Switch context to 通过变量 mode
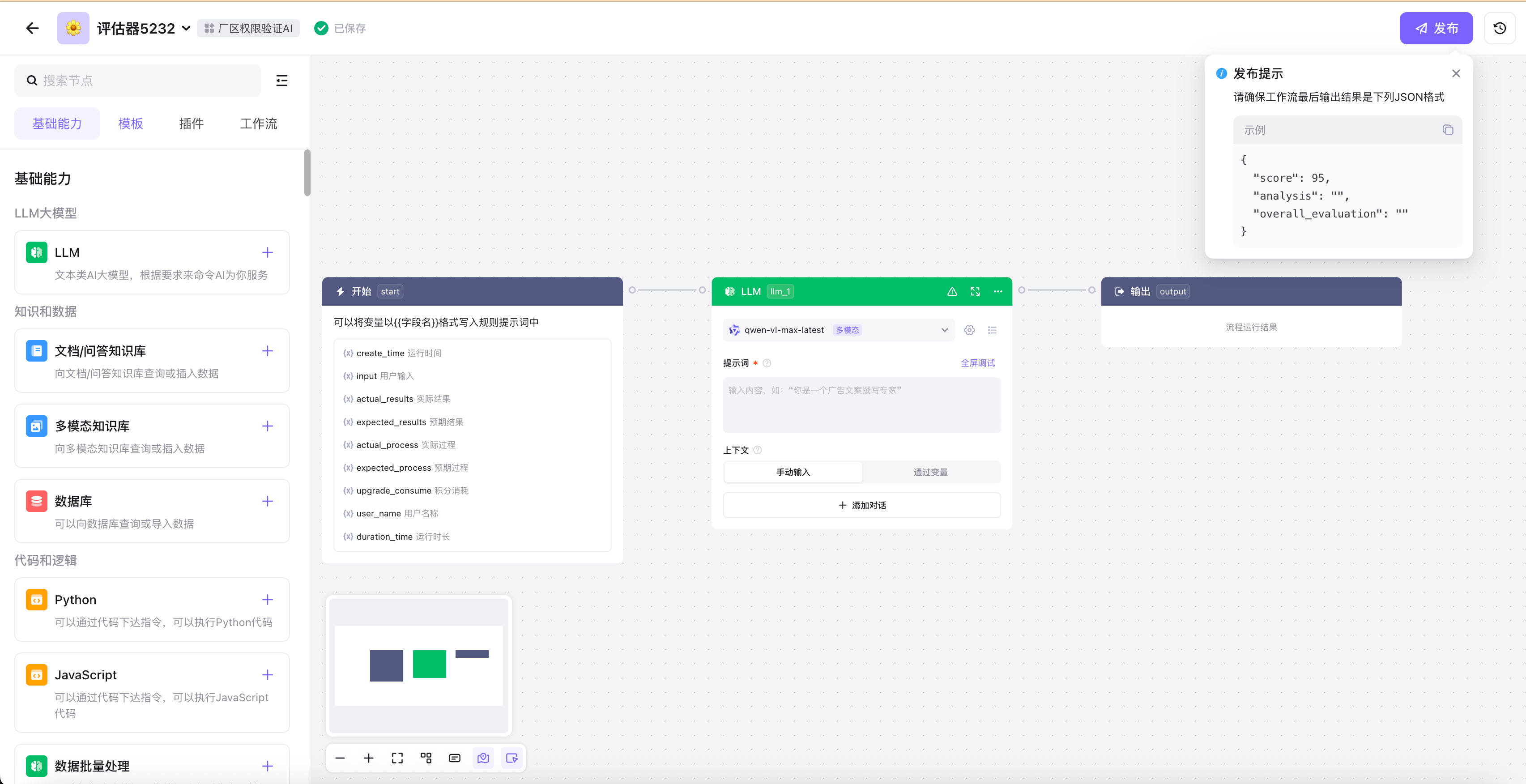 coord(930,472)
